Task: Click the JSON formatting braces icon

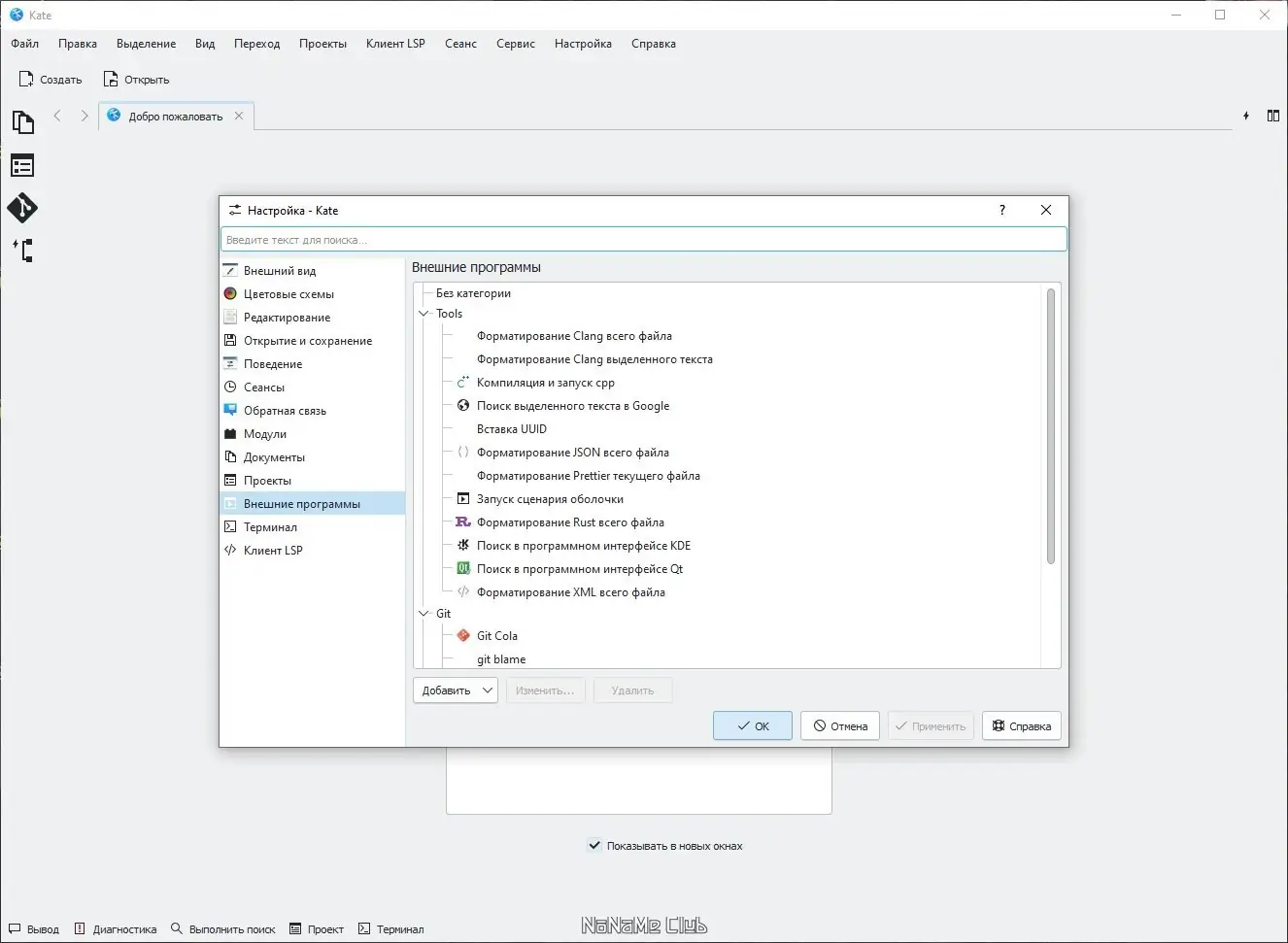Action: tap(463, 453)
